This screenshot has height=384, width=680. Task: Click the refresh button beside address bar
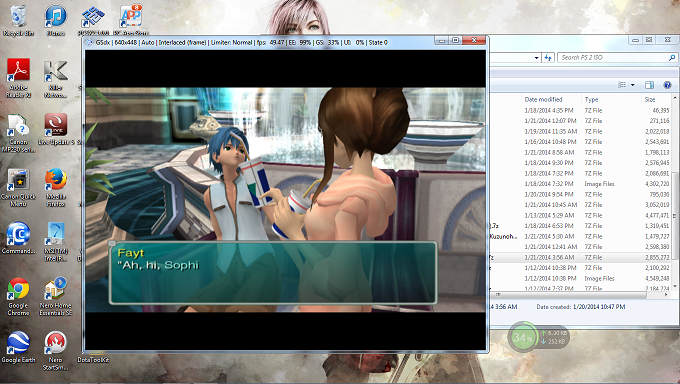coord(548,58)
